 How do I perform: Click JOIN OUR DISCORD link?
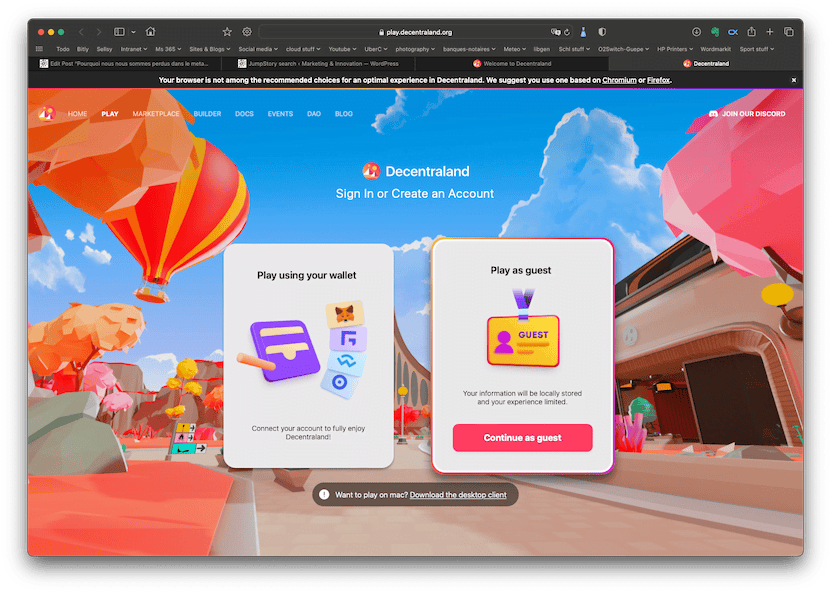click(x=747, y=114)
